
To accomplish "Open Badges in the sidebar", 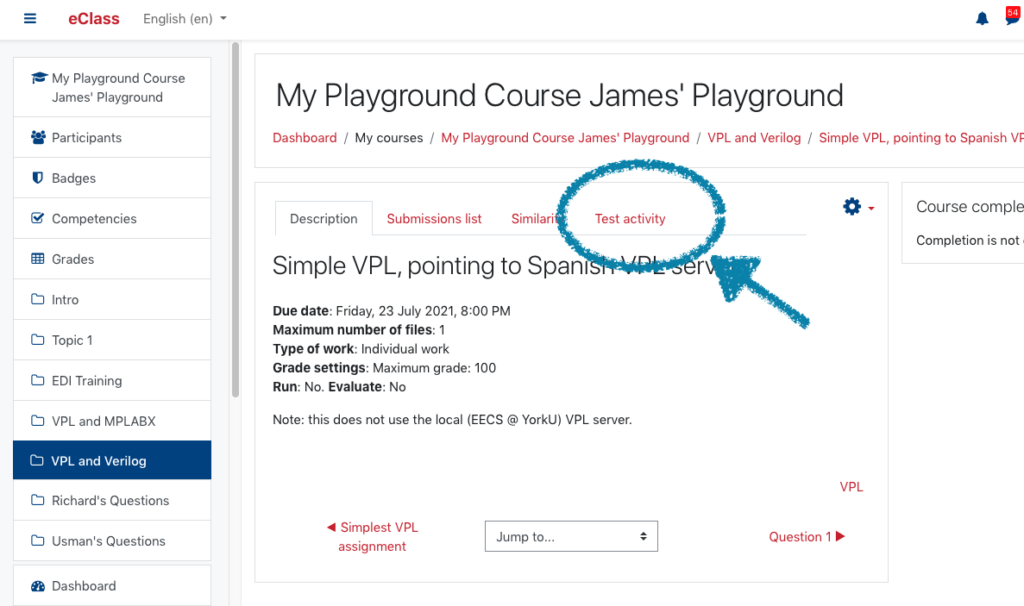I will [x=112, y=178].
